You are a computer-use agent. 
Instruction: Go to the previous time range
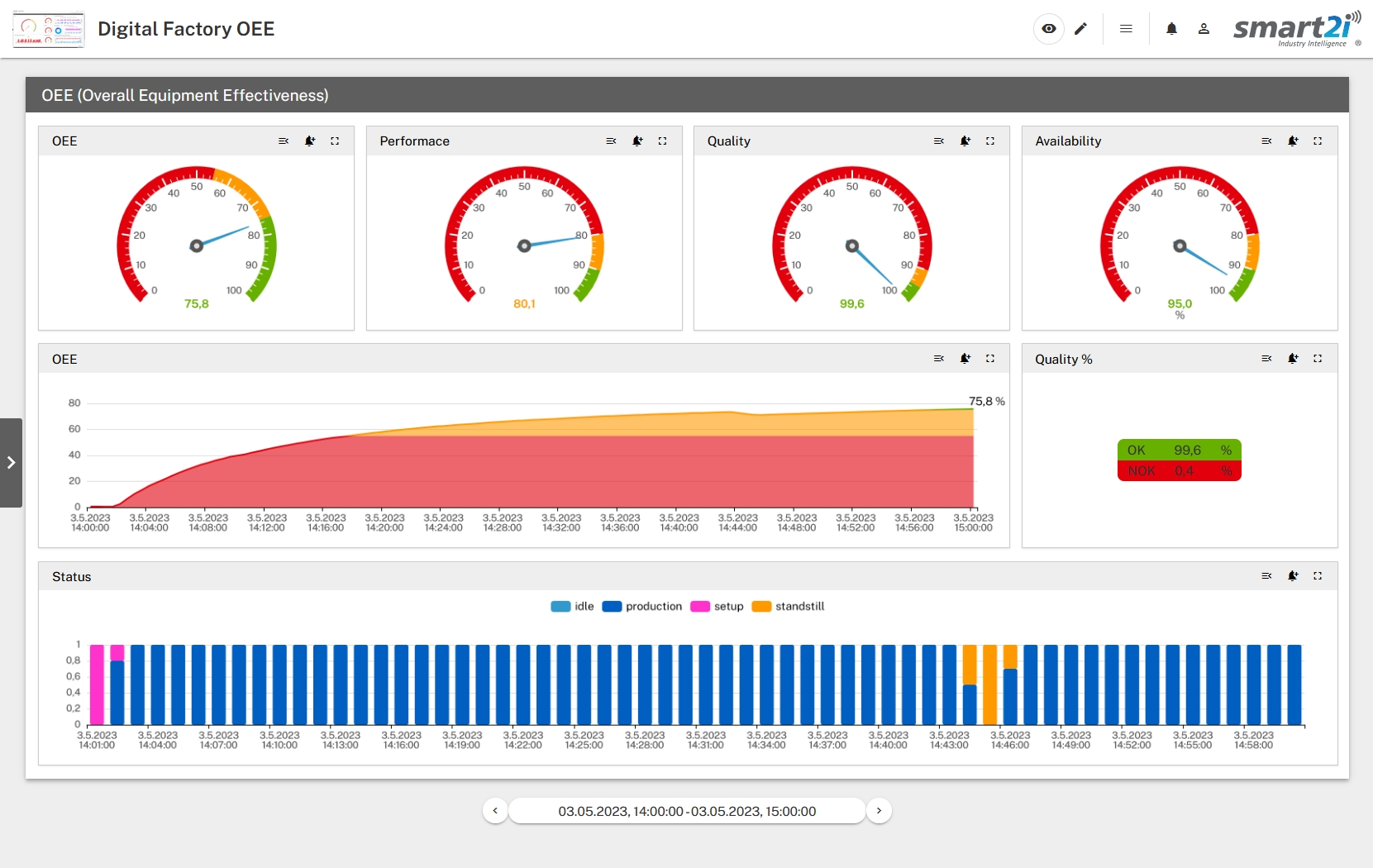pos(495,811)
